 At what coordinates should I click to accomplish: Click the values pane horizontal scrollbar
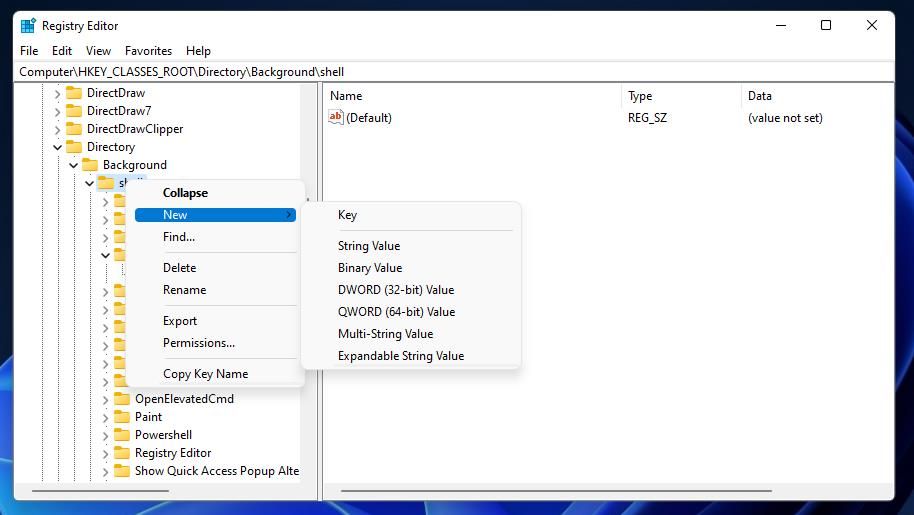(556, 491)
